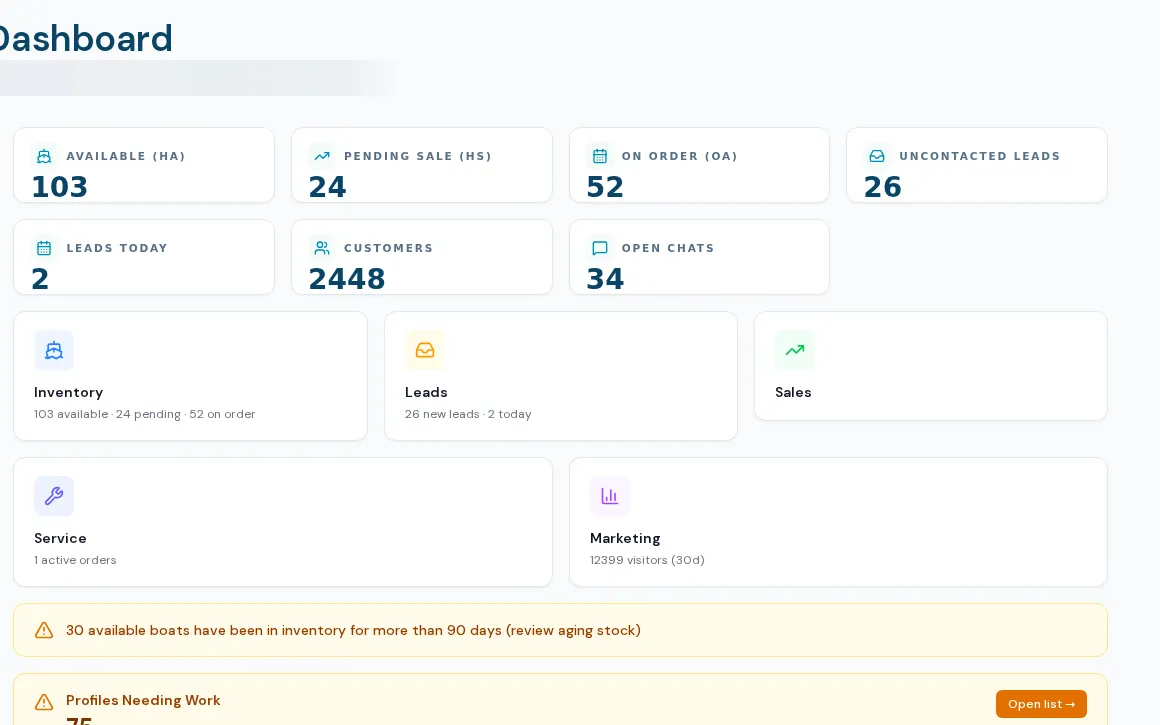Screen dimensions: 1160x725
Task: Click the blue boat icon above Inventory
Action: coord(54,350)
